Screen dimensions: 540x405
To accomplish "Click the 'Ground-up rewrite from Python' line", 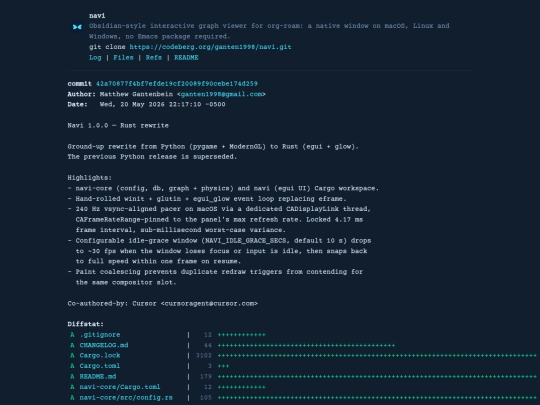I will 213,147.
